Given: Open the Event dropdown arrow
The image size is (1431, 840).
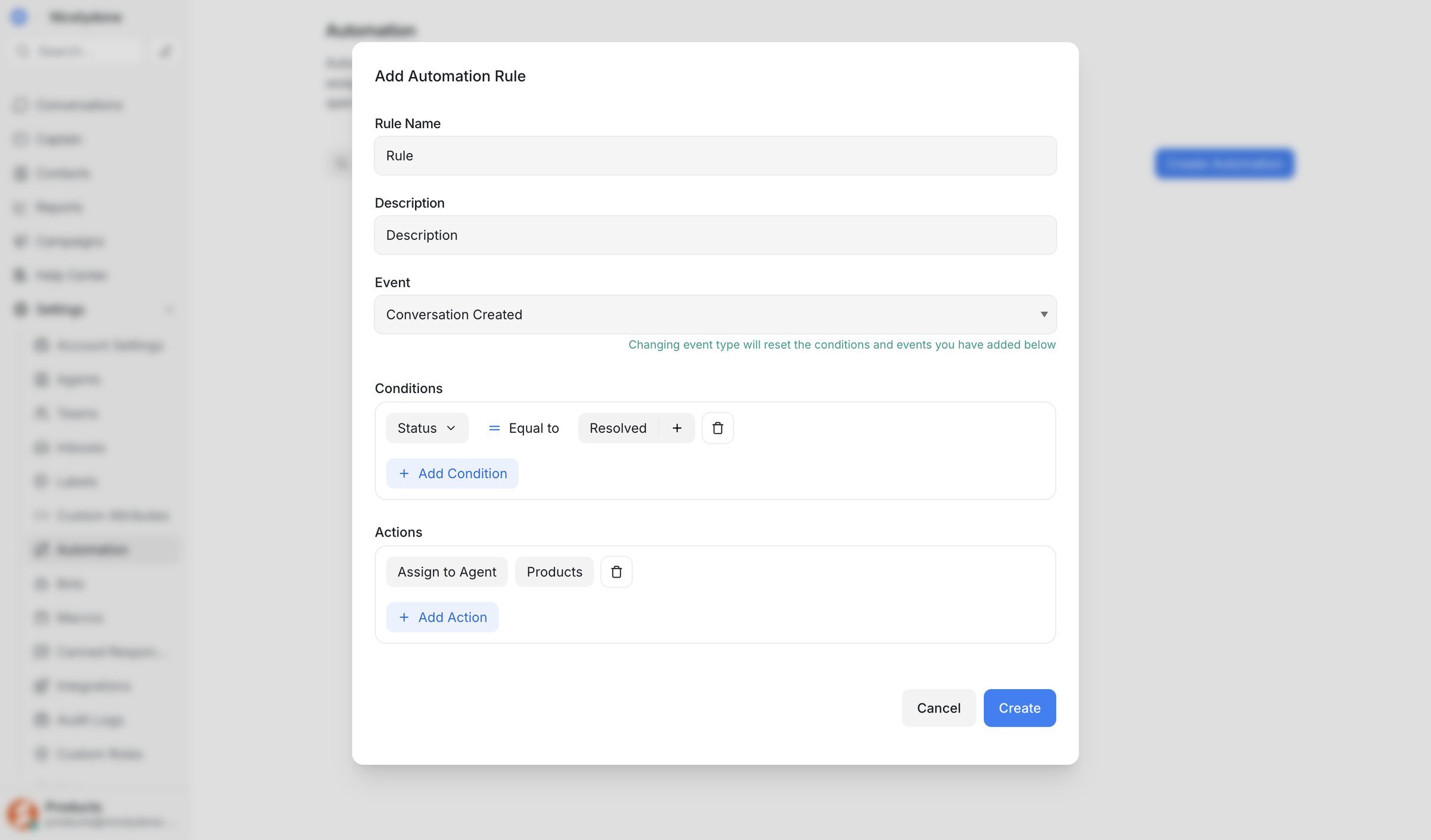Looking at the screenshot, I should click(1043, 314).
